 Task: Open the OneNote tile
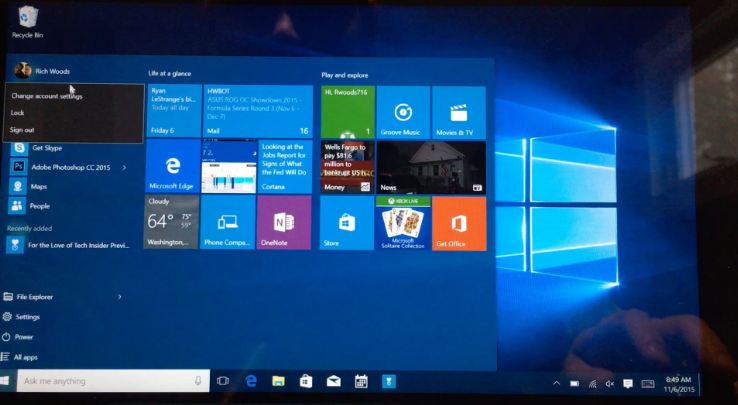(283, 223)
